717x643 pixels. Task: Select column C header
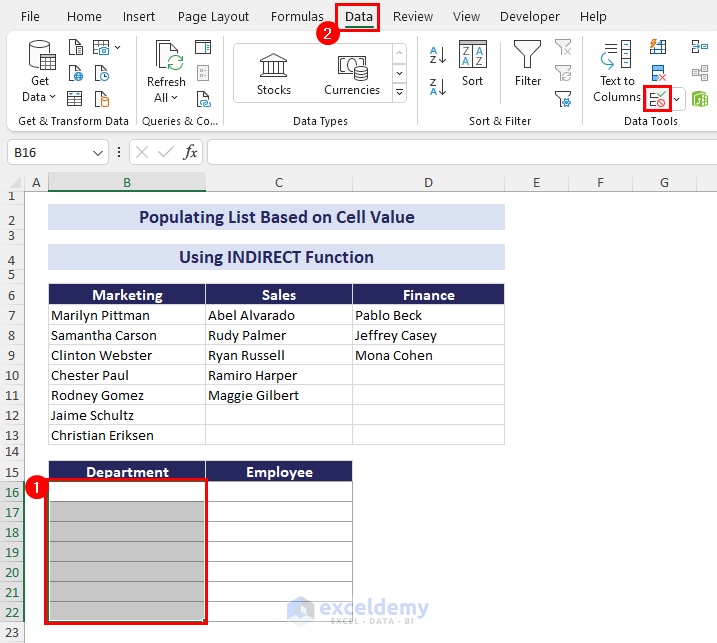(279, 183)
